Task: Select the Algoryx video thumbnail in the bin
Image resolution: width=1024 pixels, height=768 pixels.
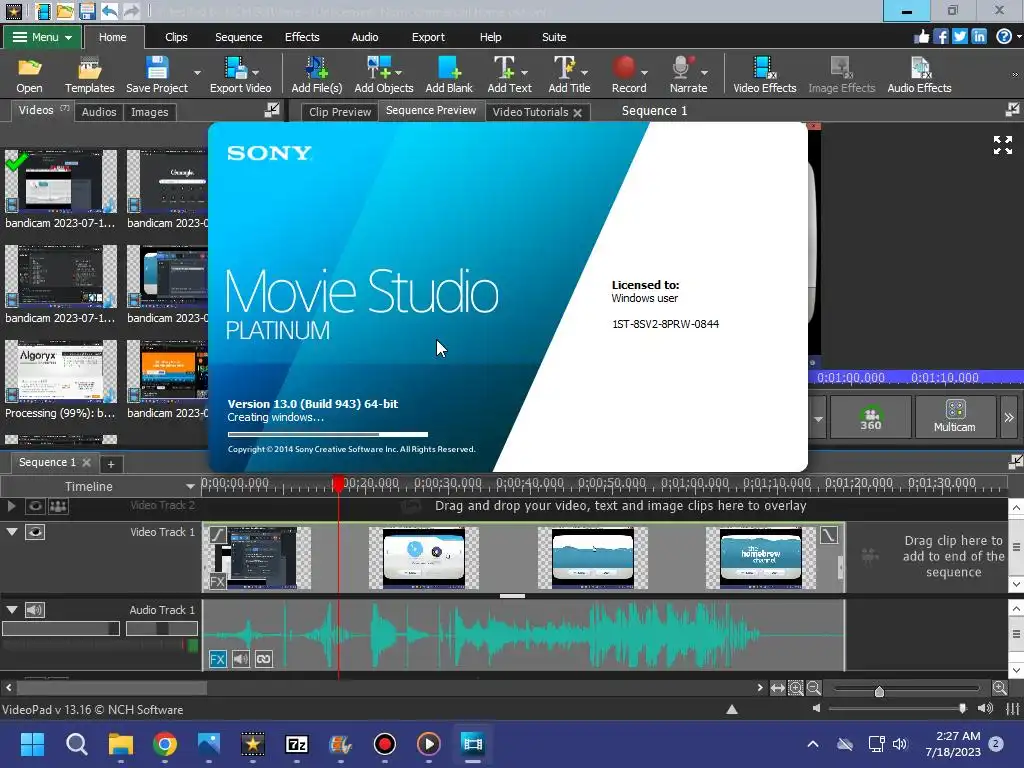Action: tap(61, 371)
